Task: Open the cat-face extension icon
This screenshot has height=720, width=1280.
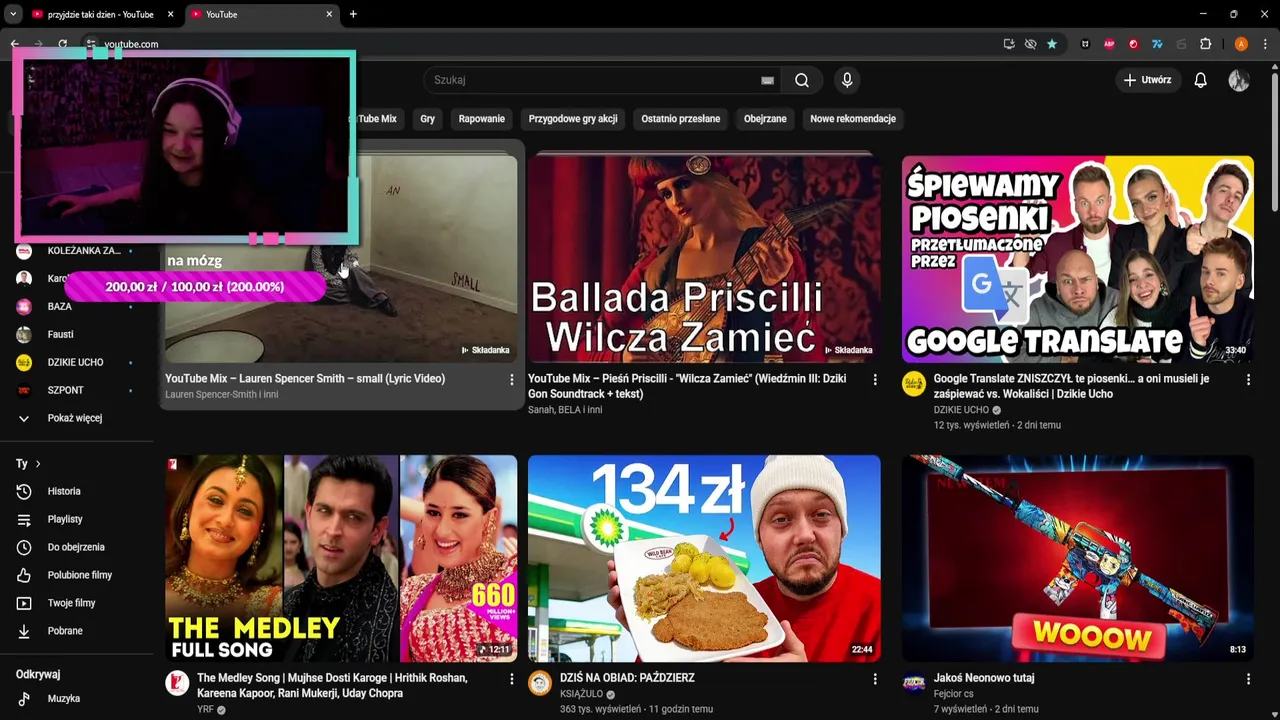Action: coord(1085,44)
